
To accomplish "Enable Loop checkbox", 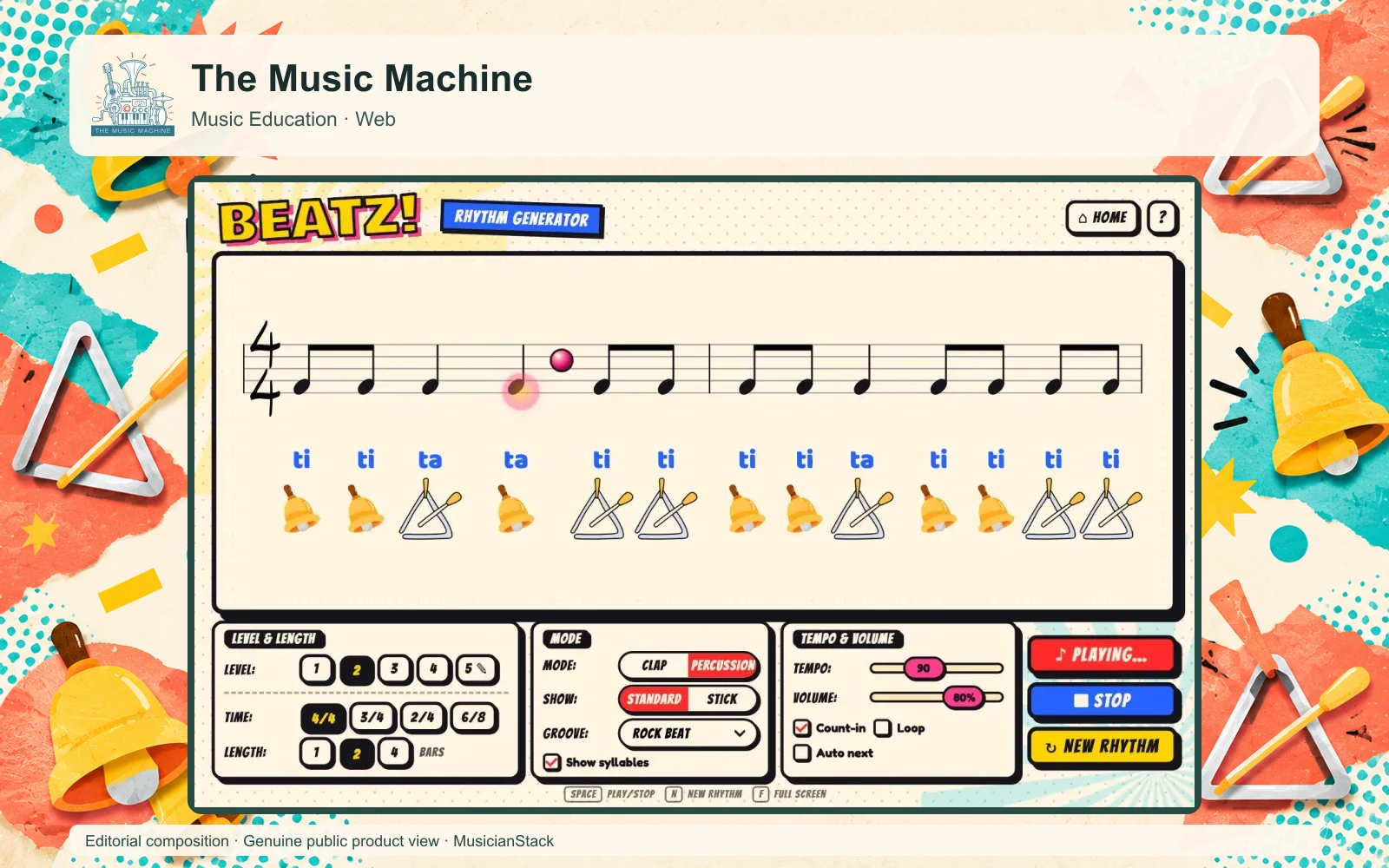I will point(883,728).
